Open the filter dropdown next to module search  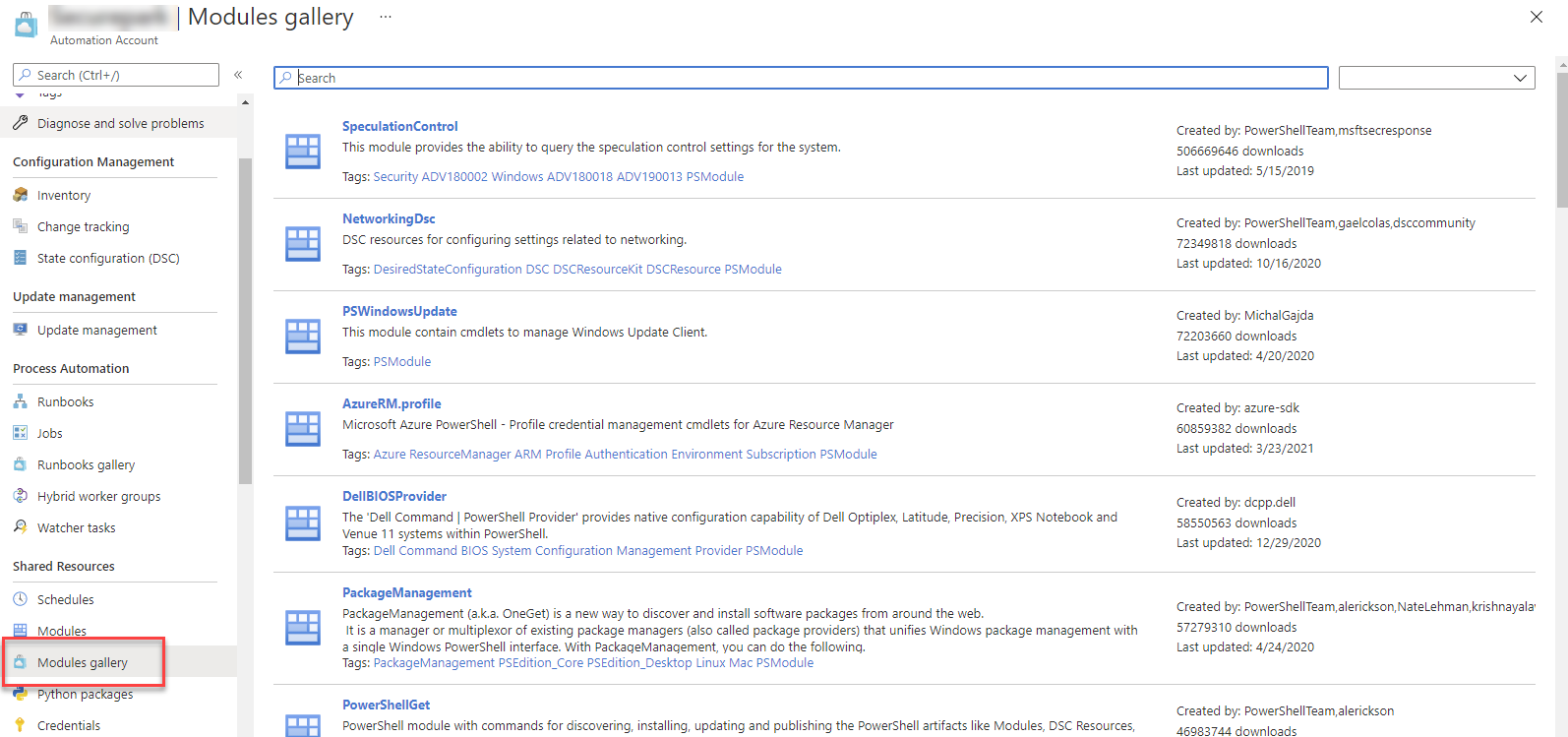pyautogui.click(x=1436, y=78)
